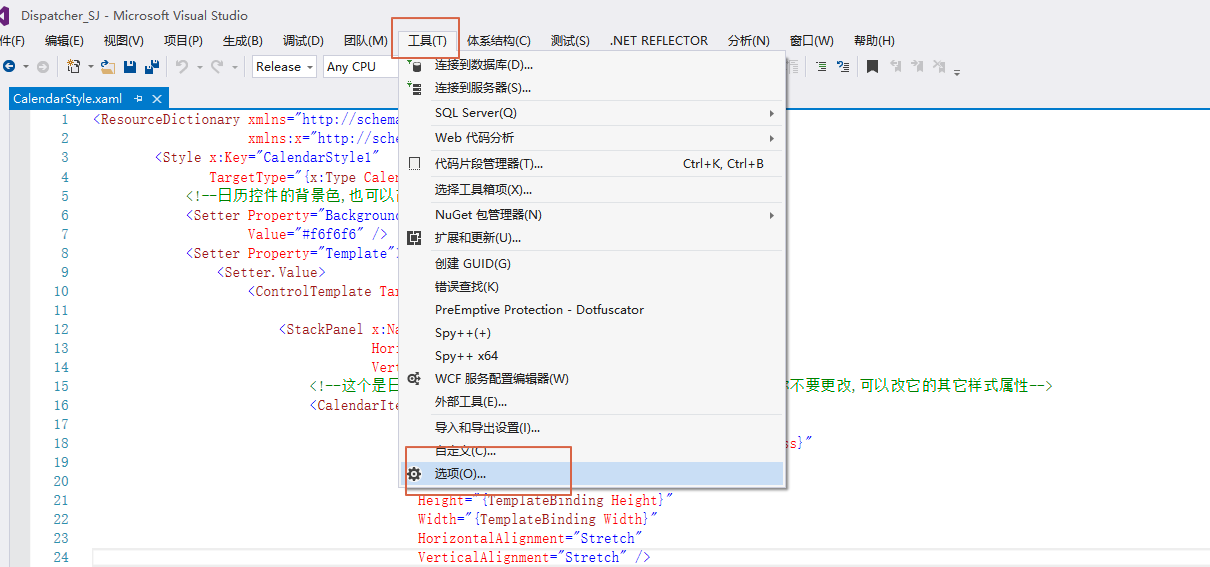
Task: Choose 选择工具箱项(X)... menu entry
Action: pyautogui.click(x=592, y=190)
